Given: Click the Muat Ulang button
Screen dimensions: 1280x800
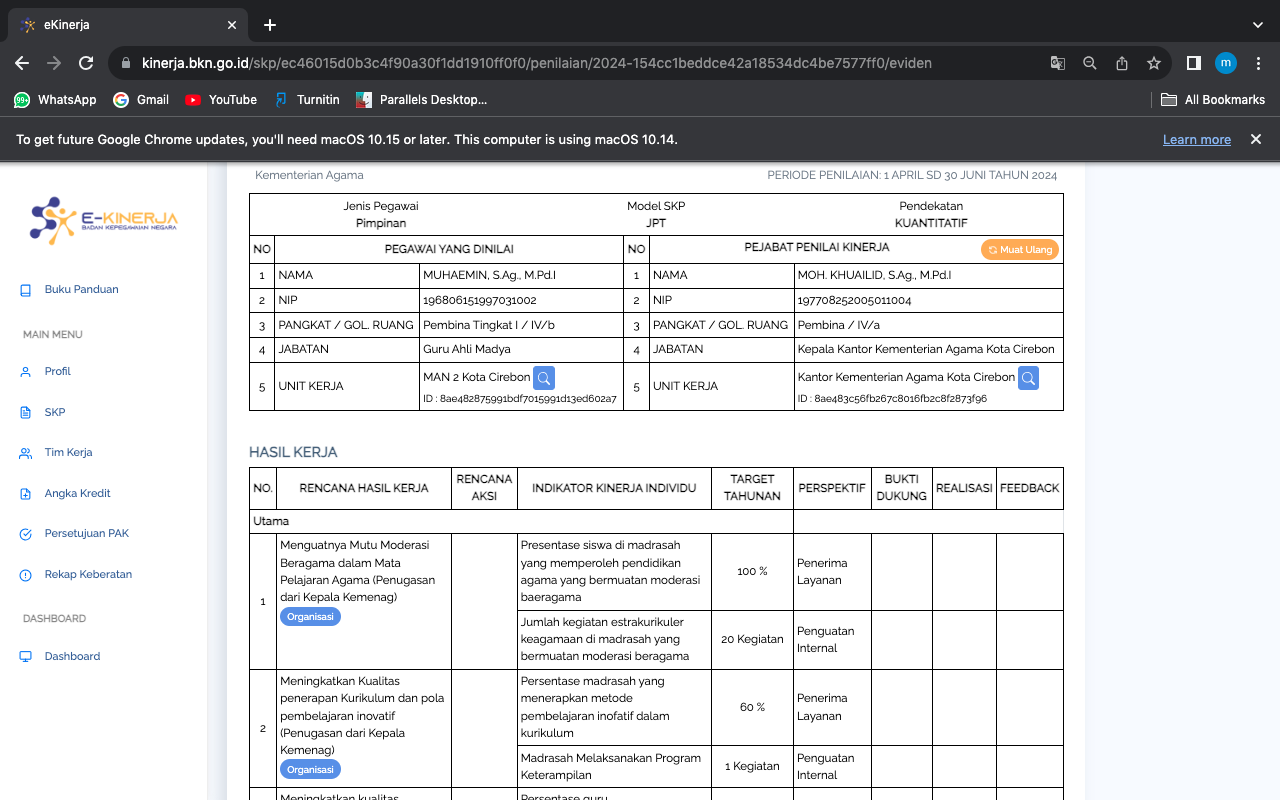Looking at the screenshot, I should click(x=1019, y=250).
